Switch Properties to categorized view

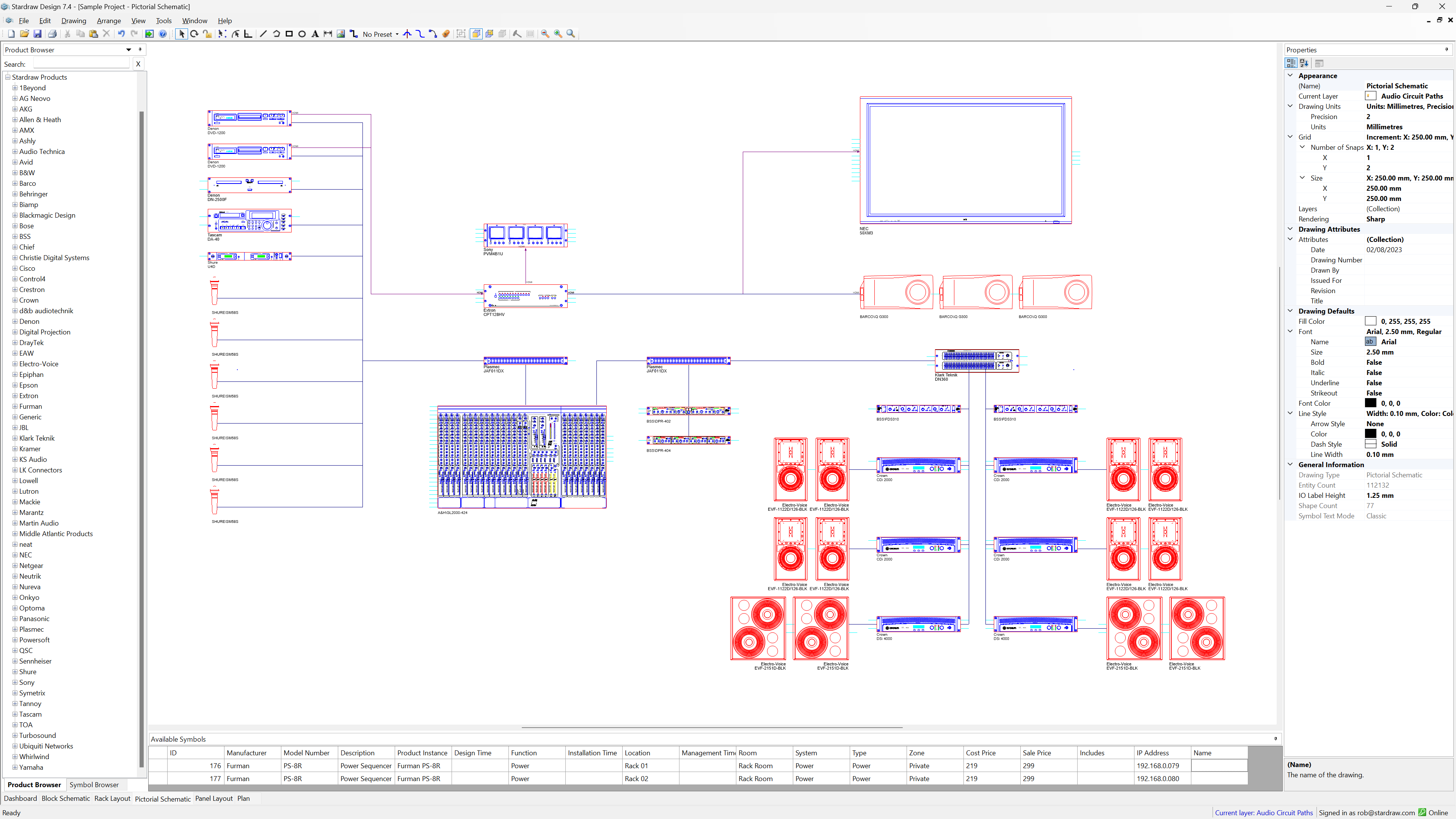1291,63
